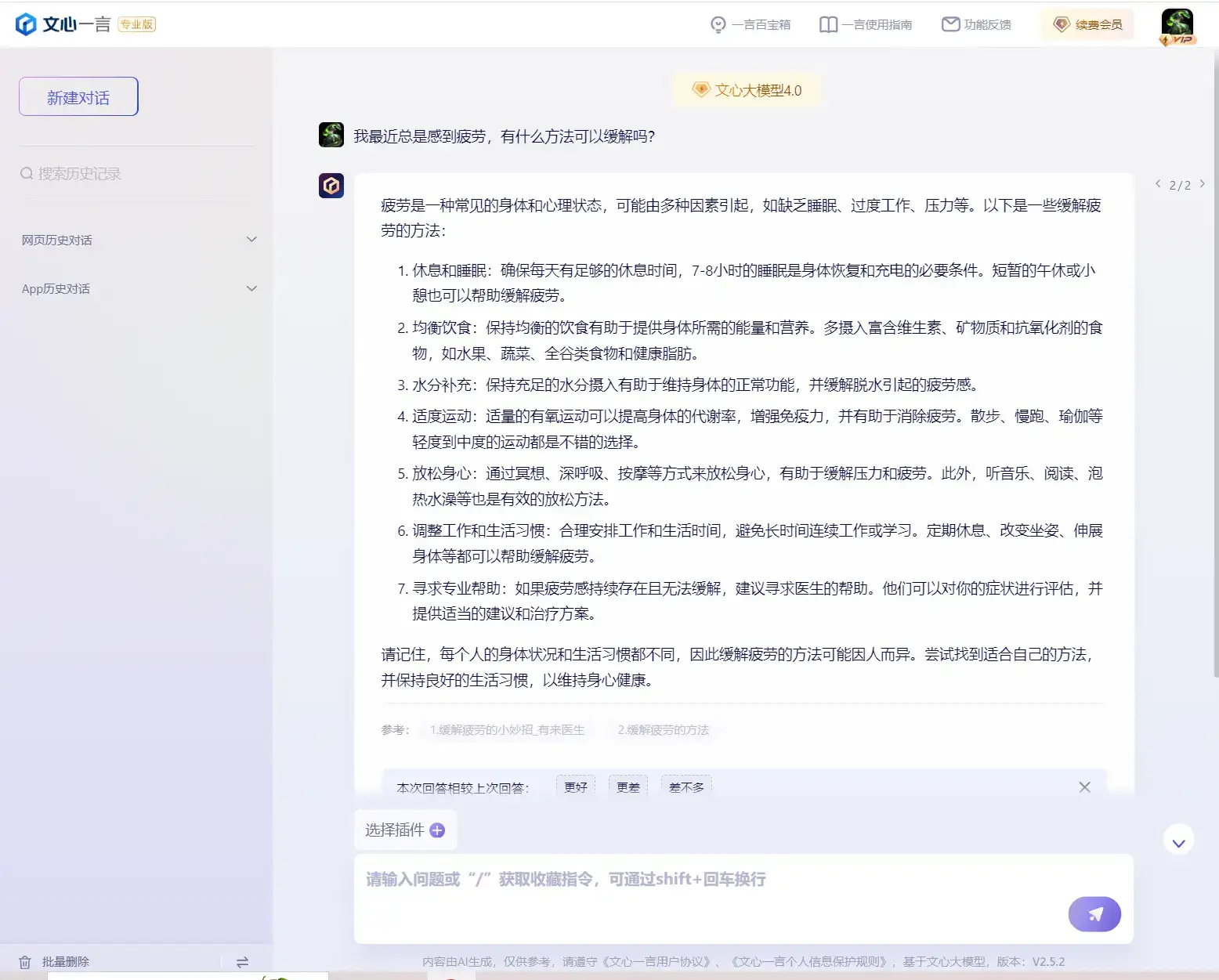Rate this answer as 更好
Viewport: 1219px width, 980px height.
tap(575, 787)
